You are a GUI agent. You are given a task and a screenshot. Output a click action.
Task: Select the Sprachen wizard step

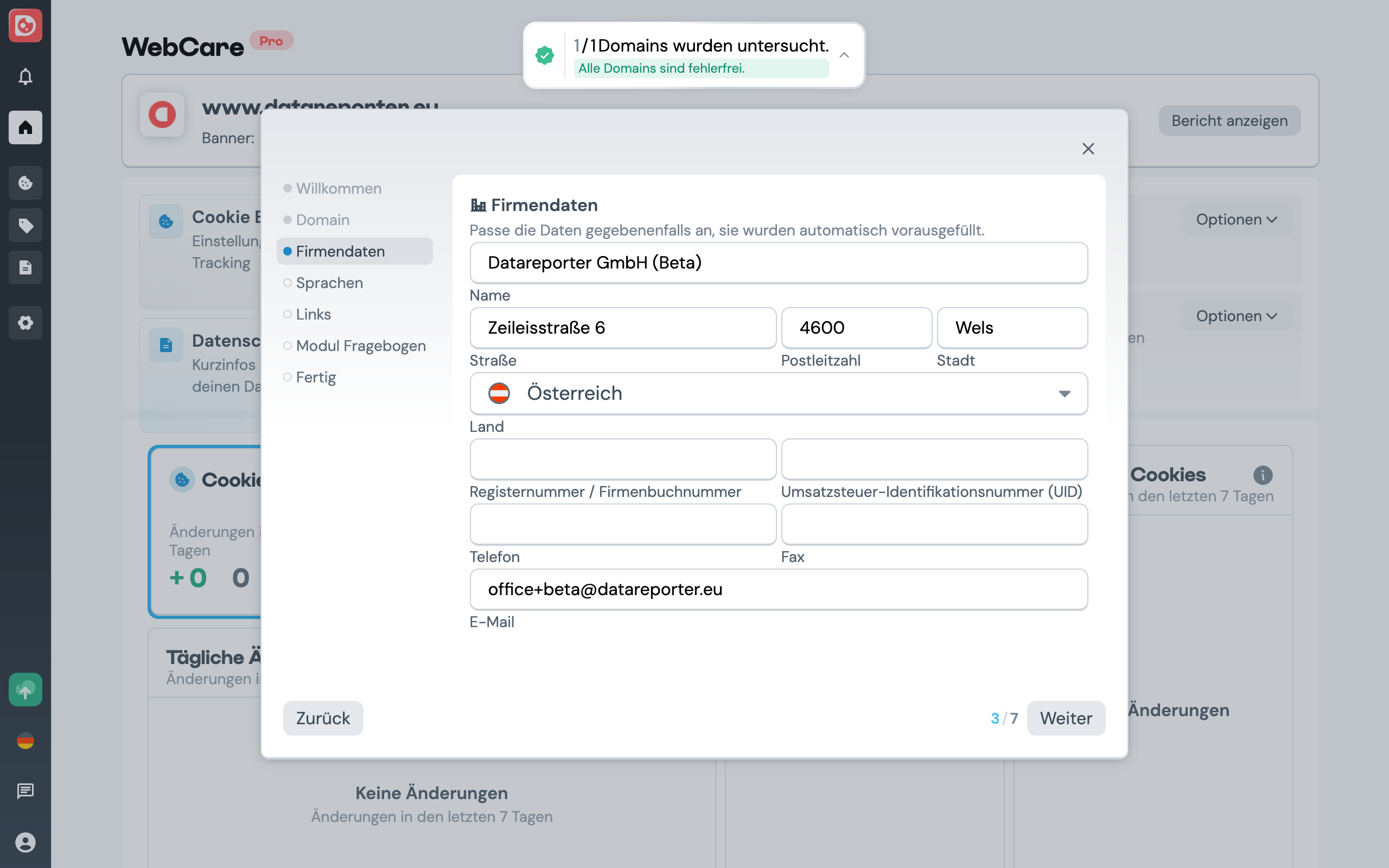point(329,283)
